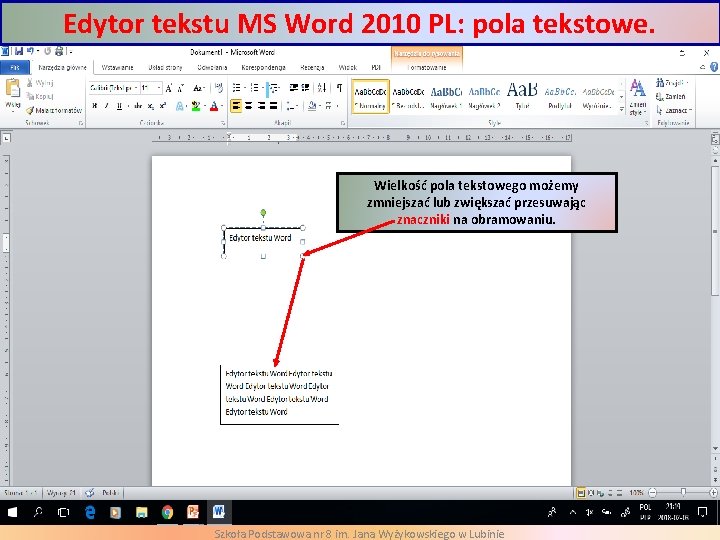Expand the styles gallery more arrow

pyautogui.click(x=622, y=110)
